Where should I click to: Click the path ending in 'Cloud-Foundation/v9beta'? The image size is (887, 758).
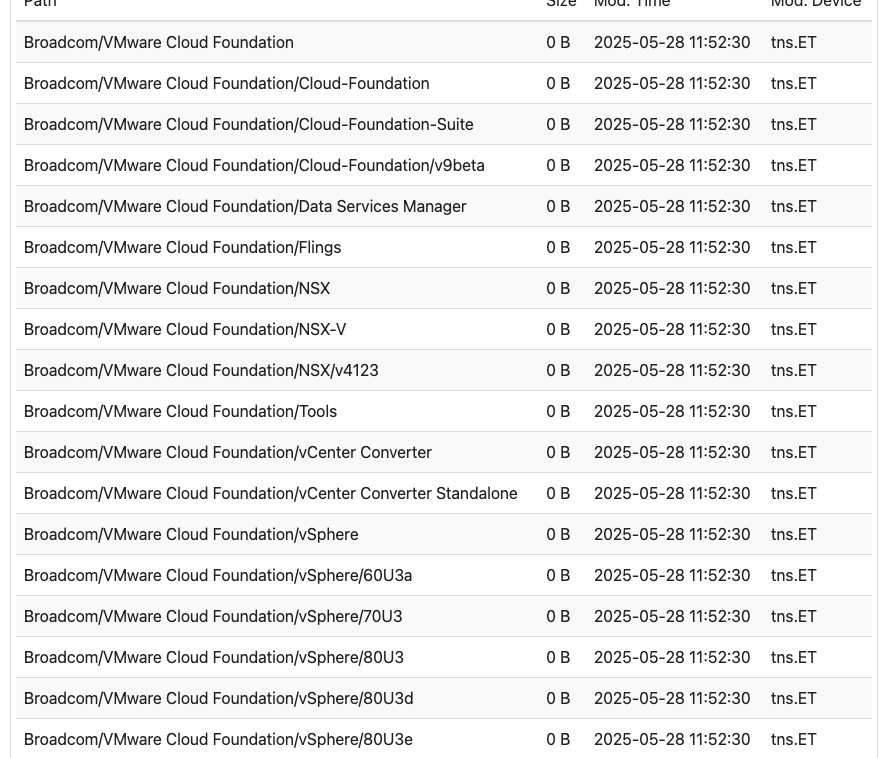pyautogui.click(x=254, y=166)
